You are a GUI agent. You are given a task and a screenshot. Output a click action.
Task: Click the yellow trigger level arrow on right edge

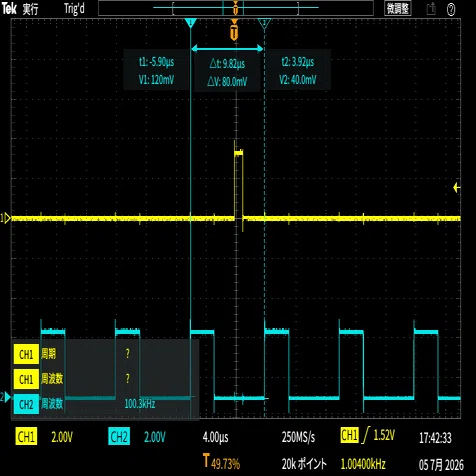click(x=457, y=188)
